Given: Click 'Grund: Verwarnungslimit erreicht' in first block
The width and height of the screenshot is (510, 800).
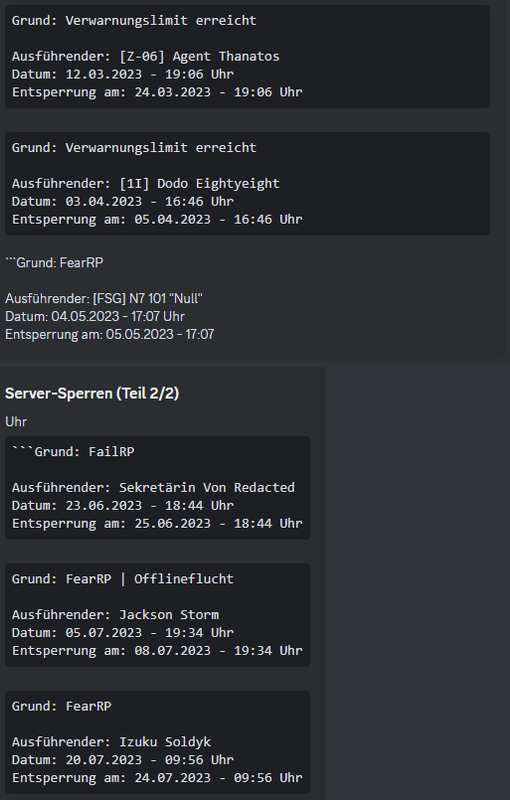Looking at the screenshot, I should pyautogui.click(x=134, y=20).
